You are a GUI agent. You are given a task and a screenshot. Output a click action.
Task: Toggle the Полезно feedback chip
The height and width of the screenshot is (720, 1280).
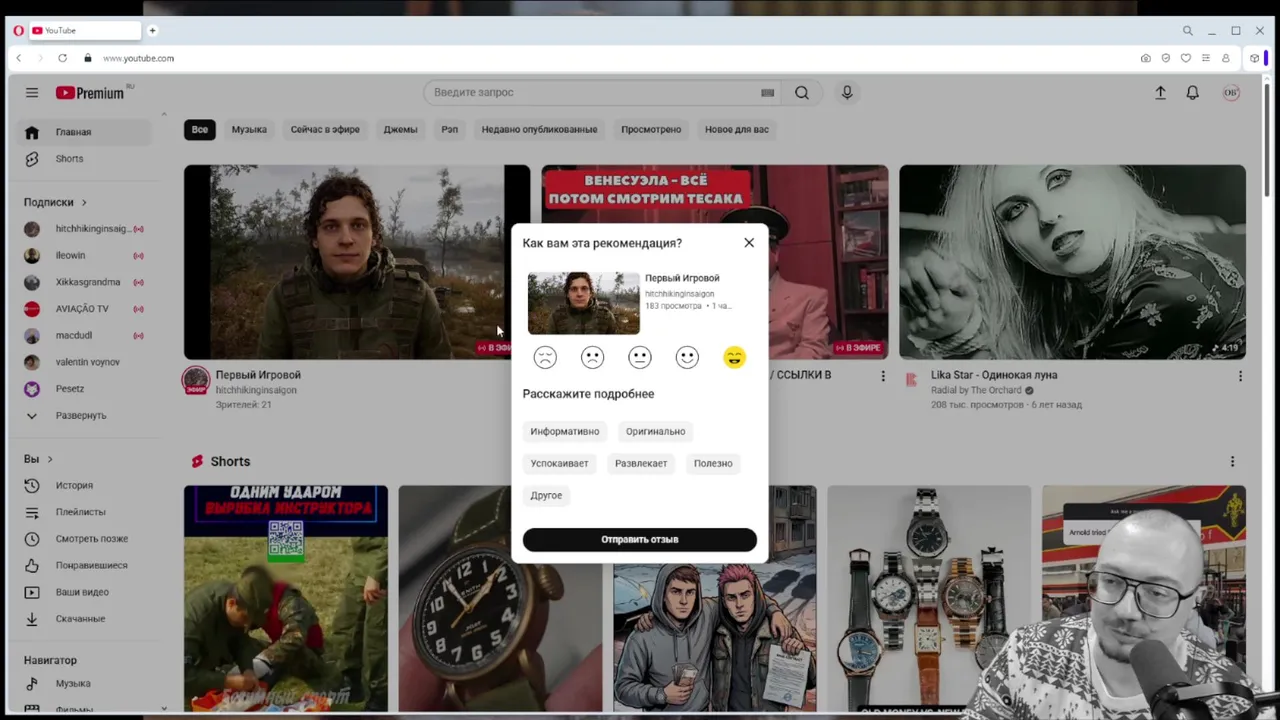(713, 463)
